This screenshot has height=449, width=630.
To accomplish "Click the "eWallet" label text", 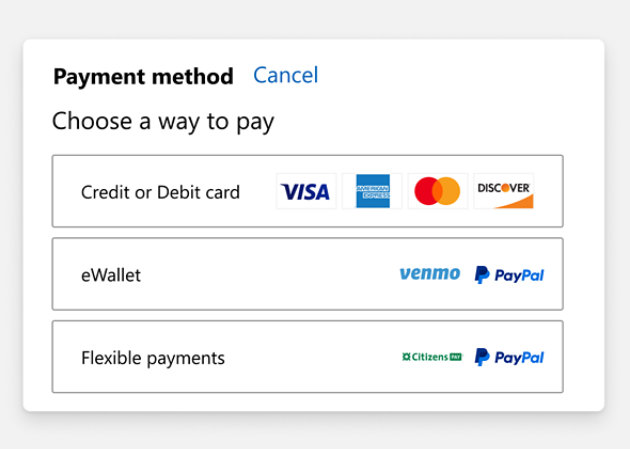I will coord(111,275).
